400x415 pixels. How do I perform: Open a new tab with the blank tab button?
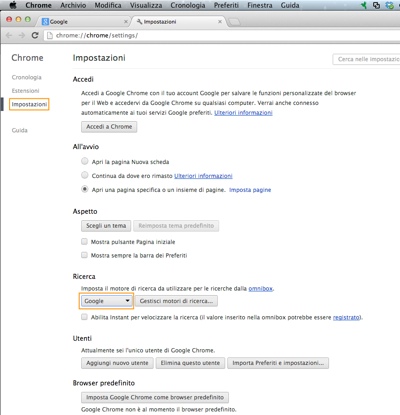pos(234,22)
